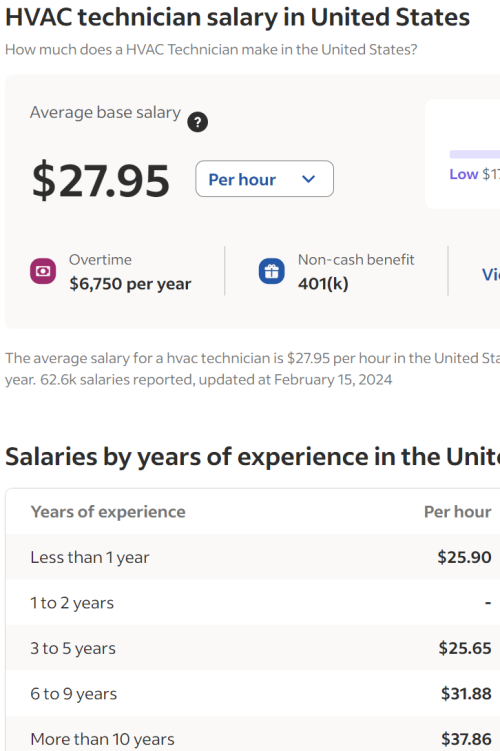Click the $6,750 per year overtime value
This screenshot has height=751, width=500.
[x=130, y=284]
